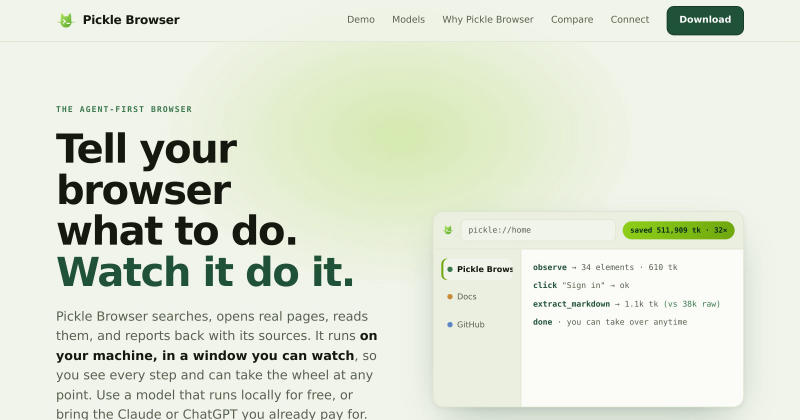Select the click "Sign in" log line
The width and height of the screenshot is (800, 420).
581,285
